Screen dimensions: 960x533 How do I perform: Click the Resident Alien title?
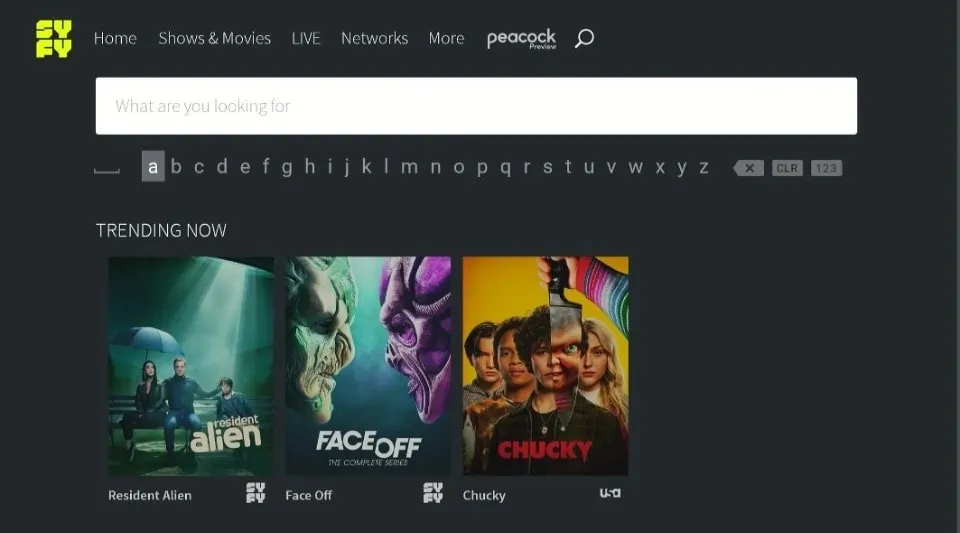tap(150, 495)
